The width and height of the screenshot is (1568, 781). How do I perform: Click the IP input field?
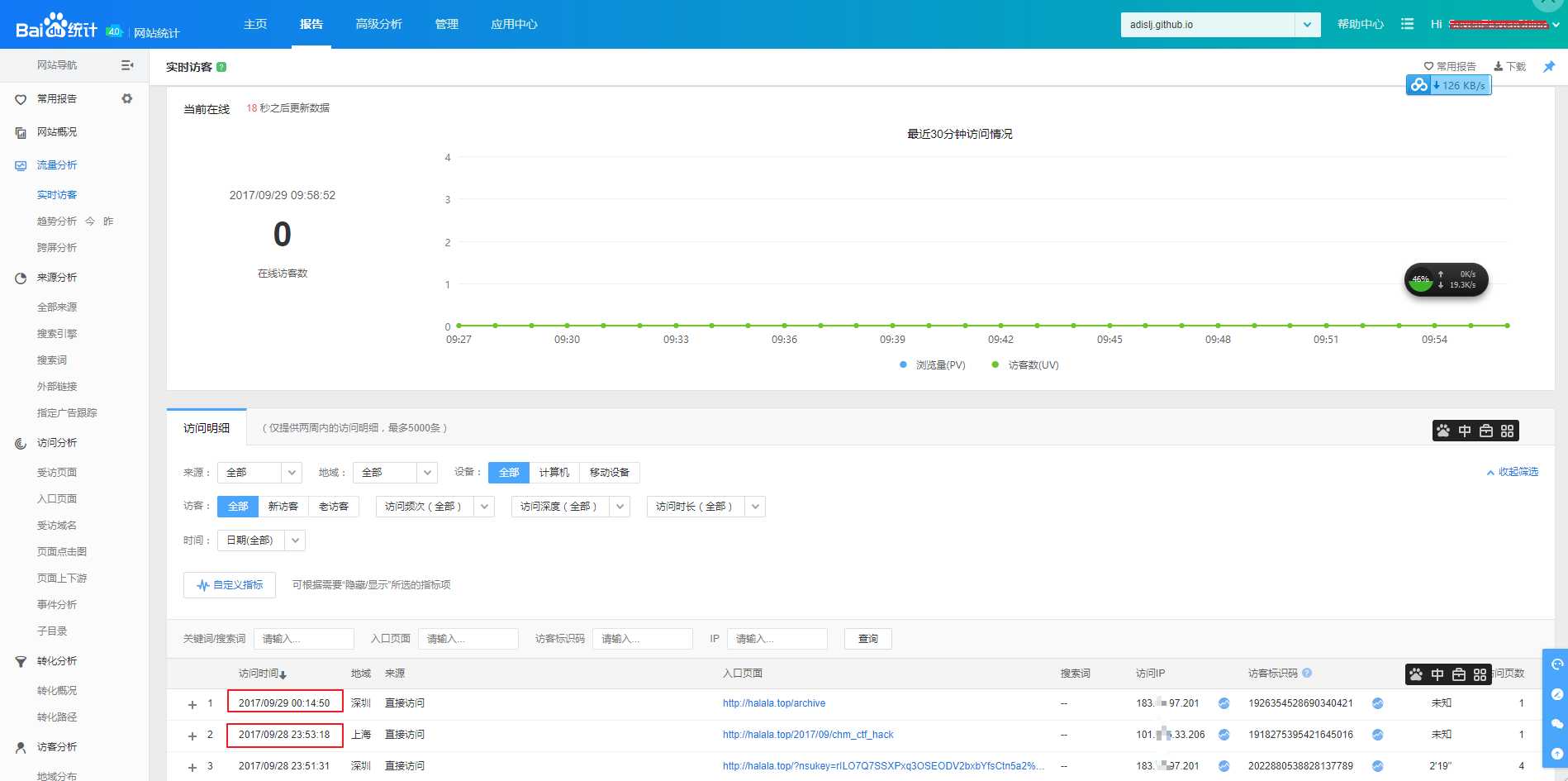(777, 639)
